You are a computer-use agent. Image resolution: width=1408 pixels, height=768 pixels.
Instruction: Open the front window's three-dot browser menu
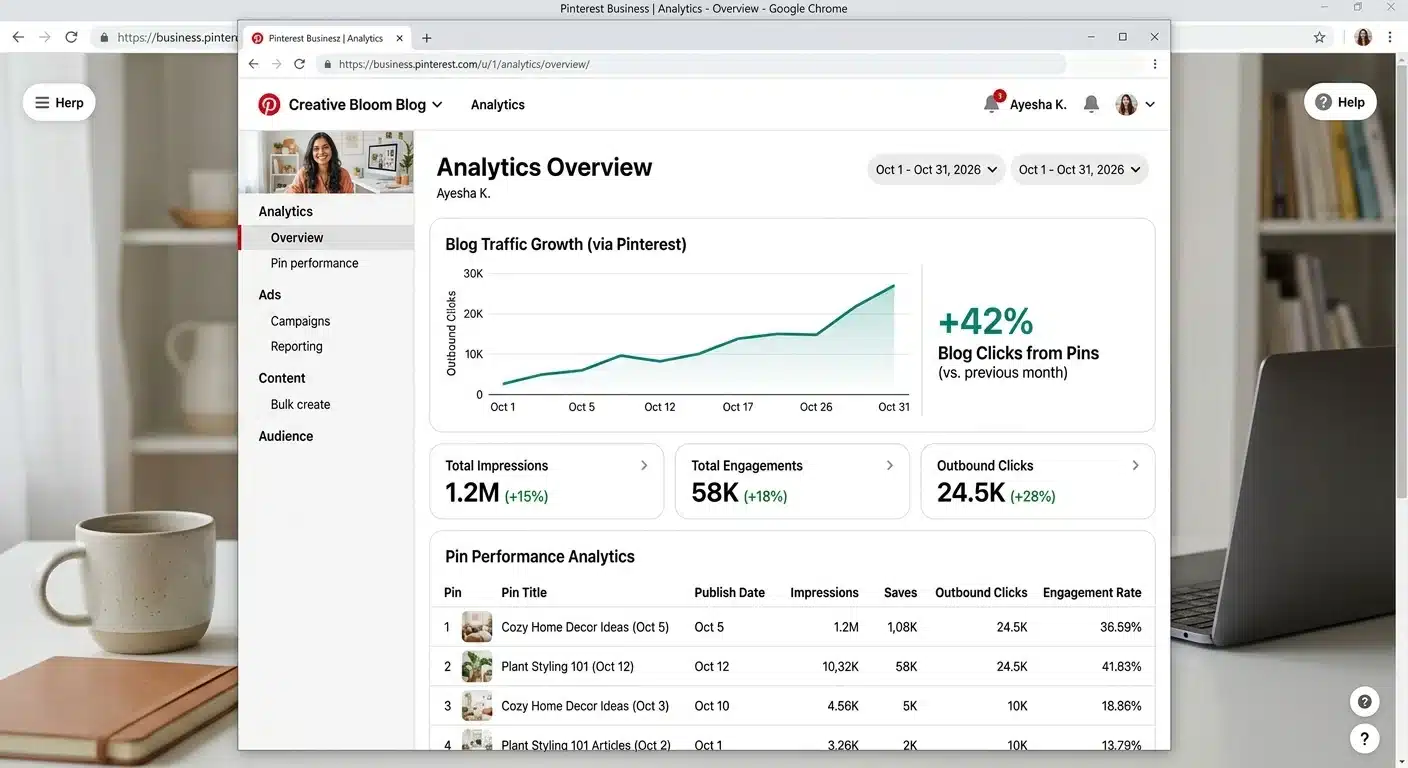click(x=1155, y=64)
